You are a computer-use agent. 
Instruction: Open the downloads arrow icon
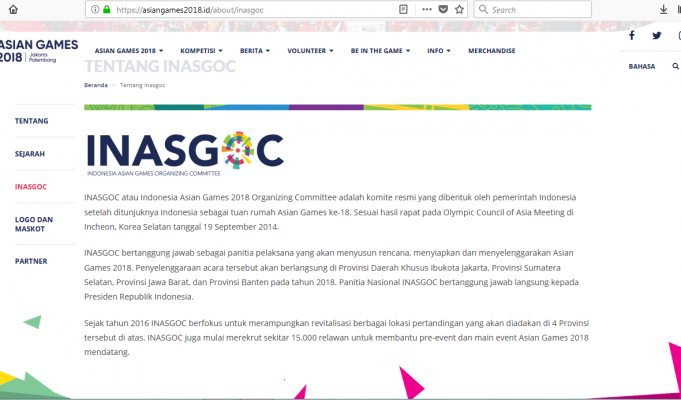click(664, 9)
